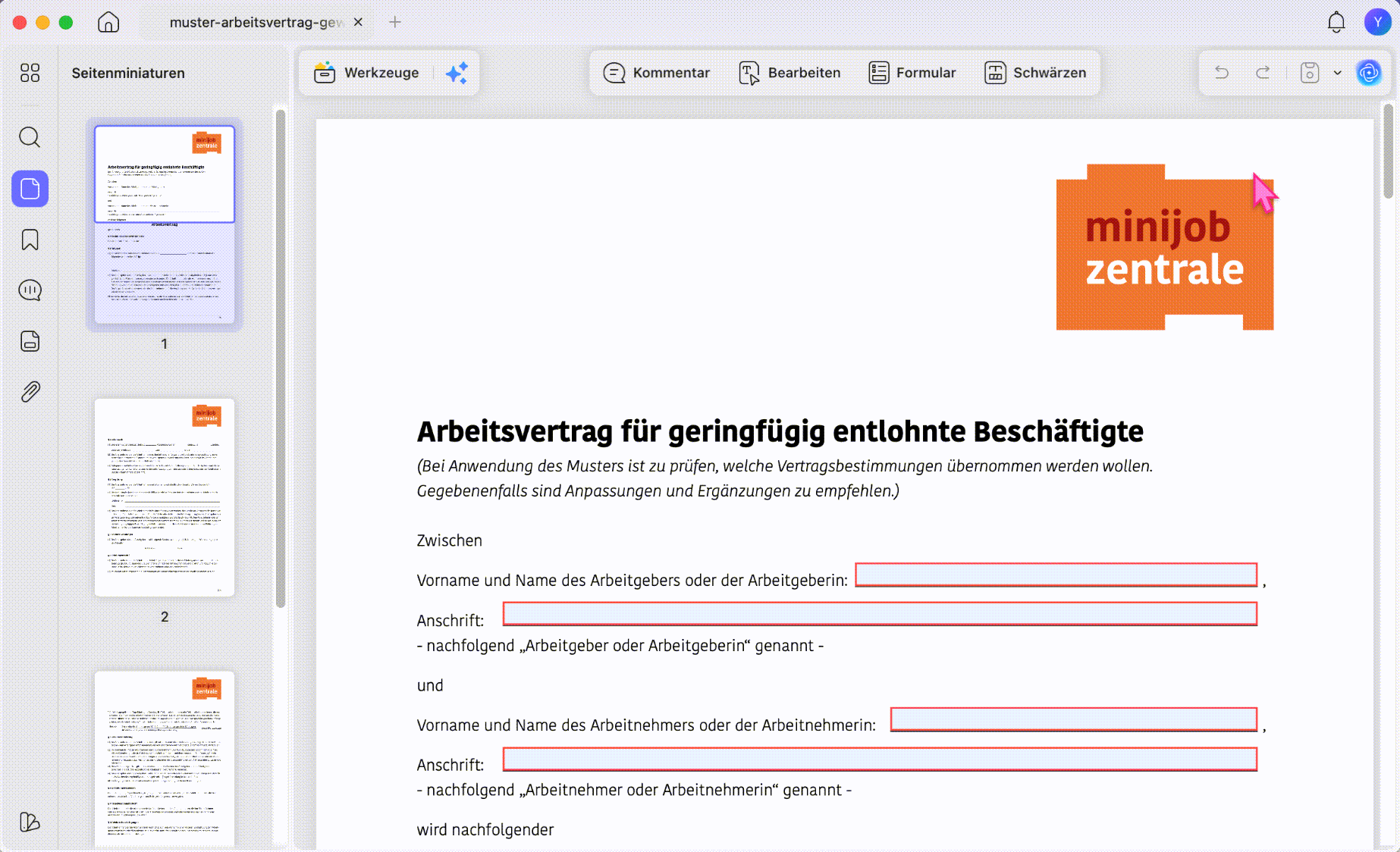Click the Arbeitnehmer name input field
The height and width of the screenshot is (852, 1400).
pyautogui.click(x=1074, y=719)
